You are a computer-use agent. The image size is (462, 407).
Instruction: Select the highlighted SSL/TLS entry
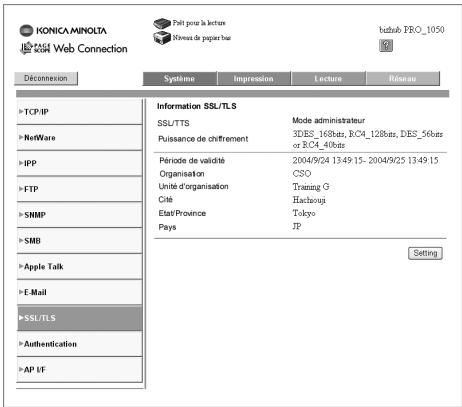tap(79, 318)
